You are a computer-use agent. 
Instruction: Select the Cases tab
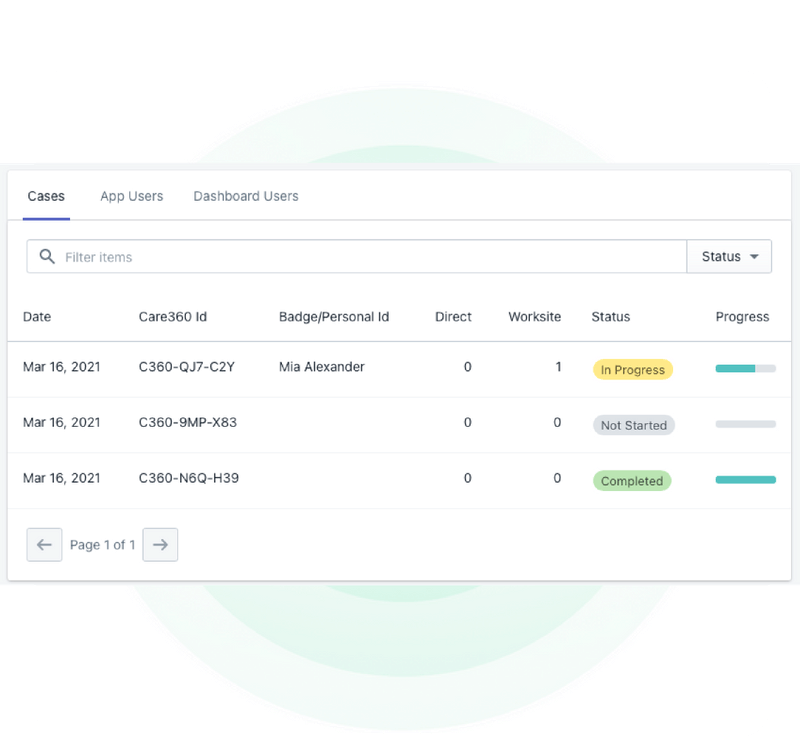[45, 196]
